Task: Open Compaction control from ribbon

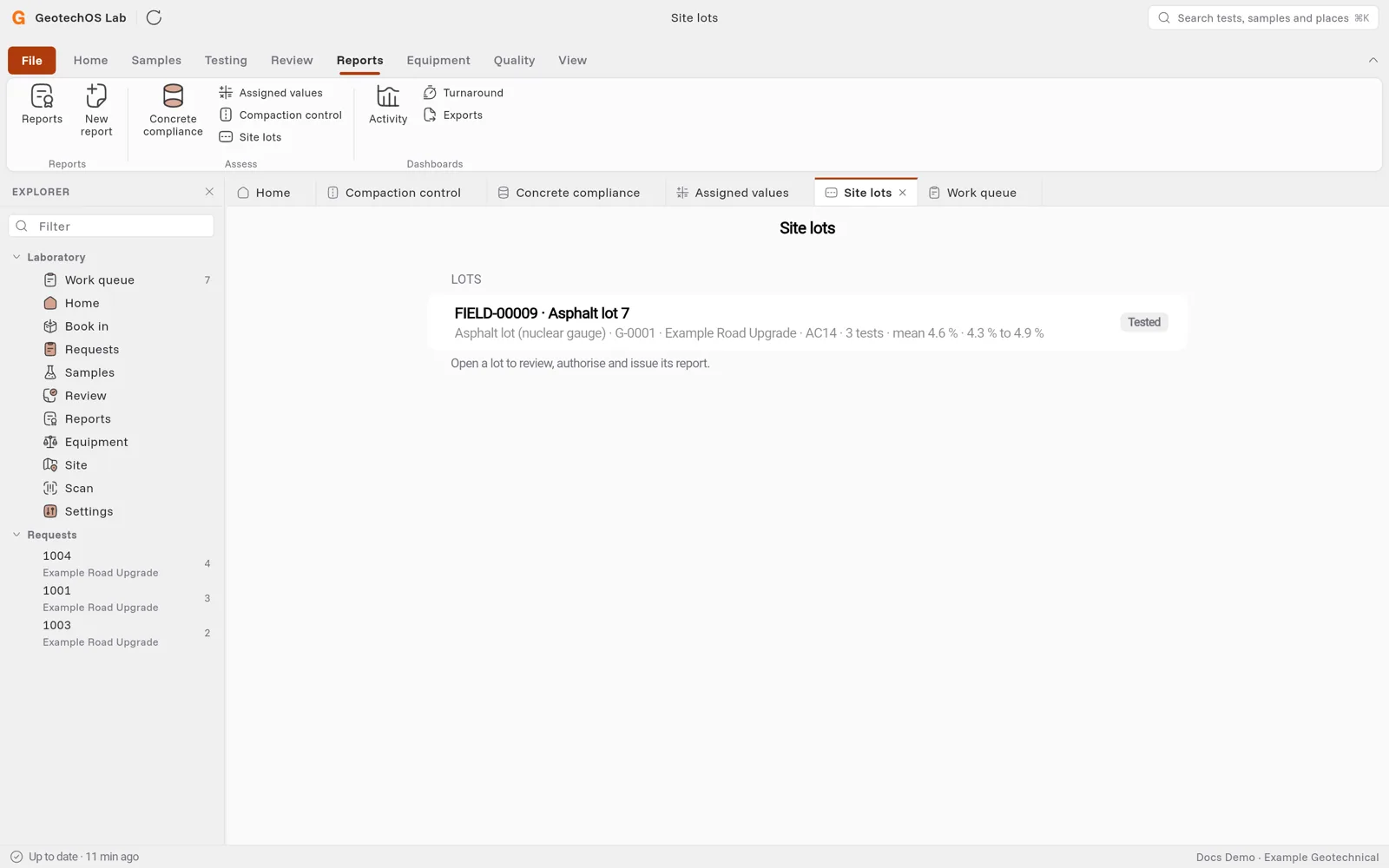Action: click(280, 115)
